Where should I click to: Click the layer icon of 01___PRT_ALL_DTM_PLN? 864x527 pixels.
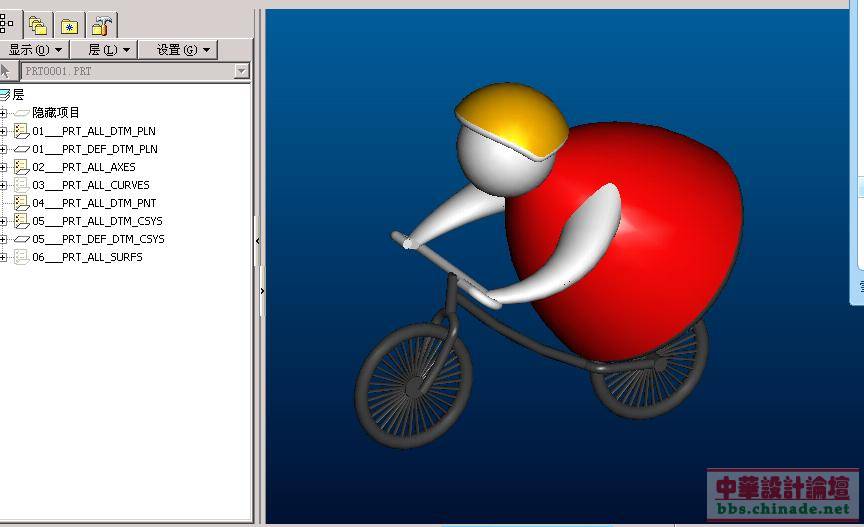click(21, 131)
